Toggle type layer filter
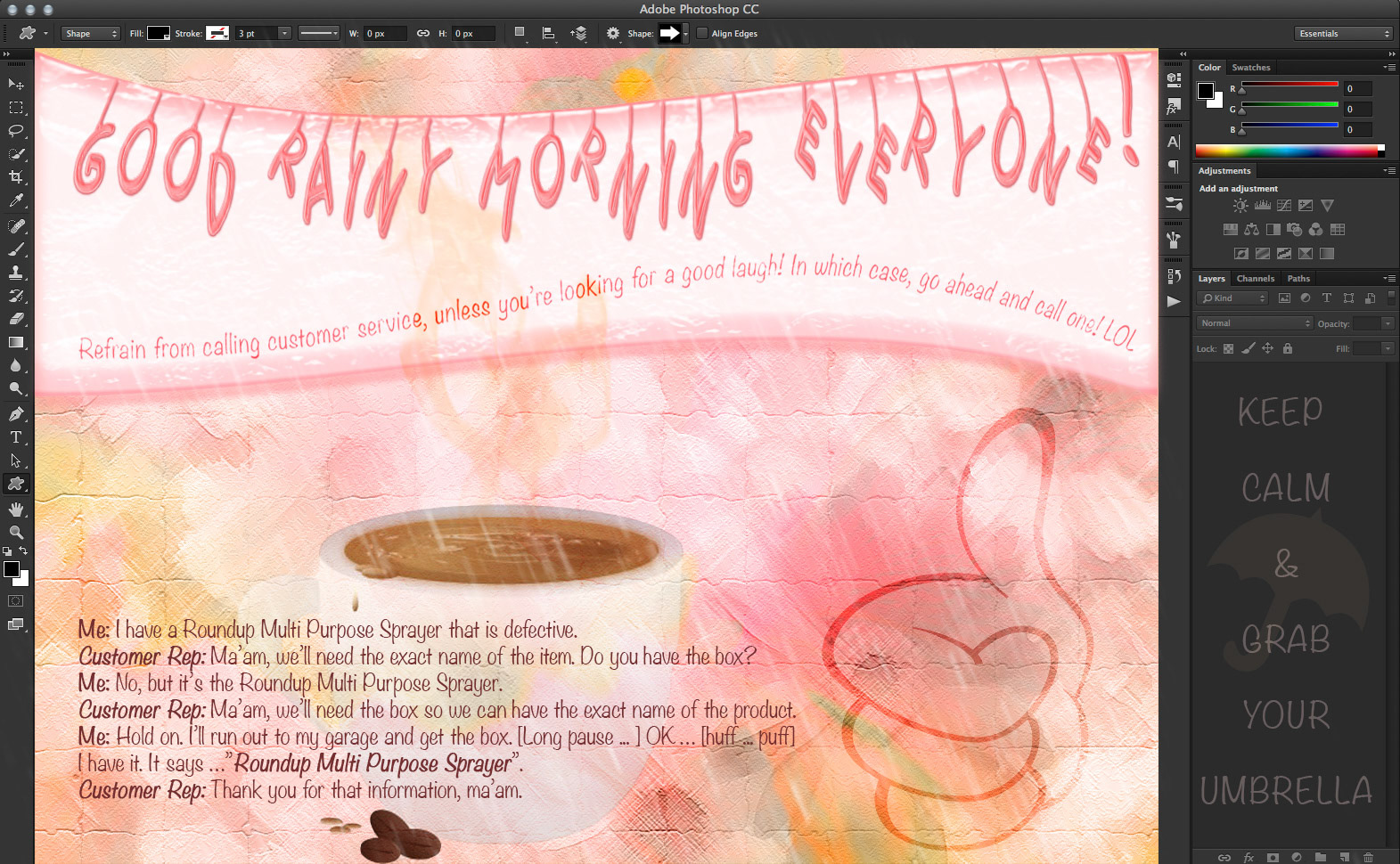This screenshot has height=864, width=1400. (x=1327, y=298)
